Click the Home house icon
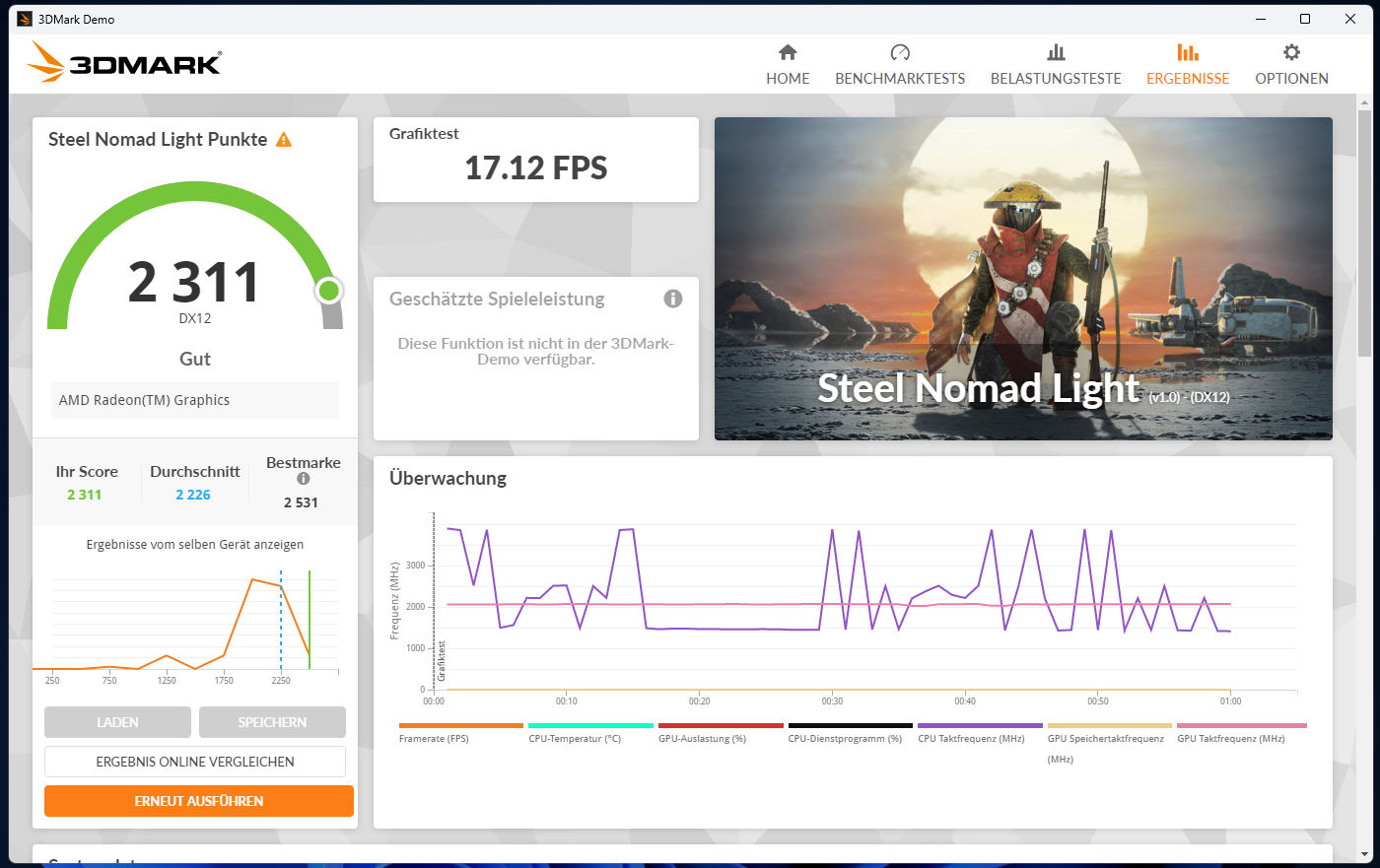Screen dimensions: 1380x868 click(x=788, y=52)
